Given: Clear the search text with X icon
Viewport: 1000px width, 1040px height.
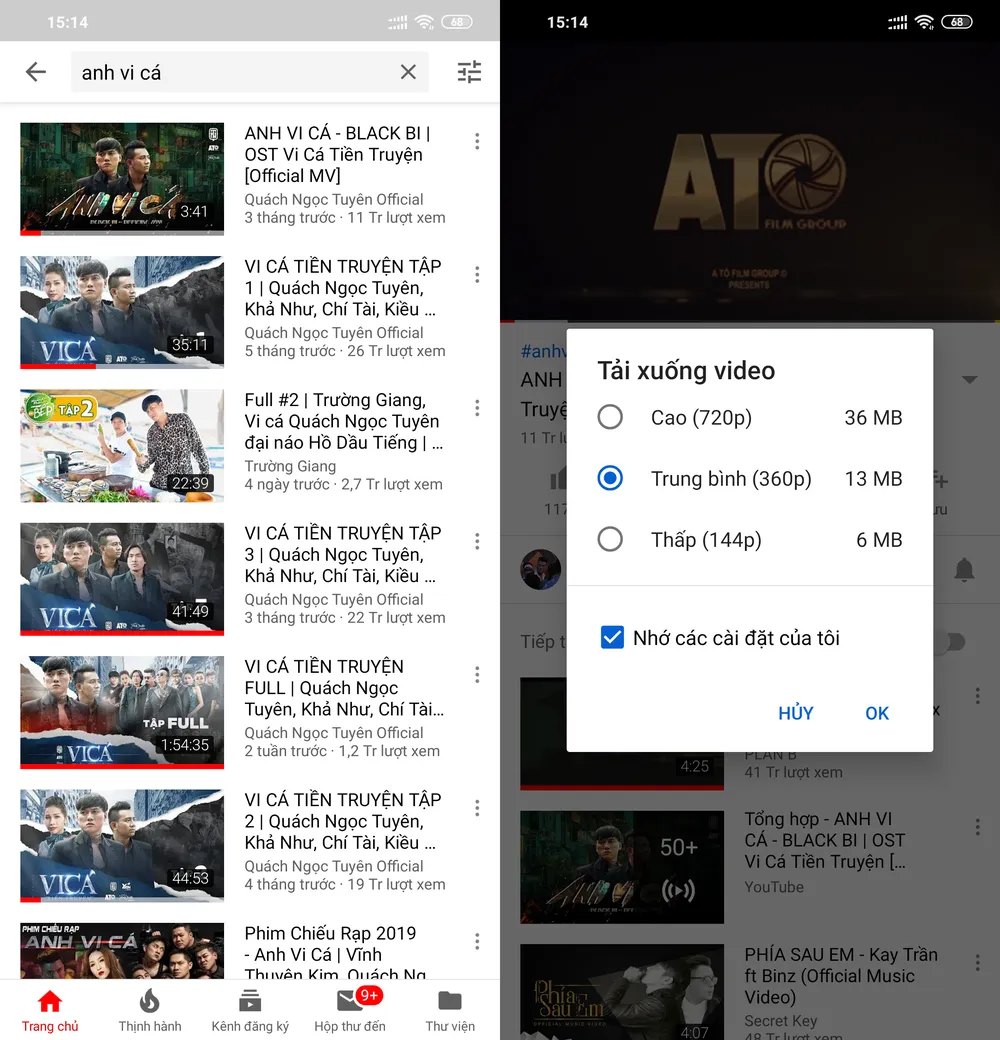Looking at the screenshot, I should click(408, 72).
